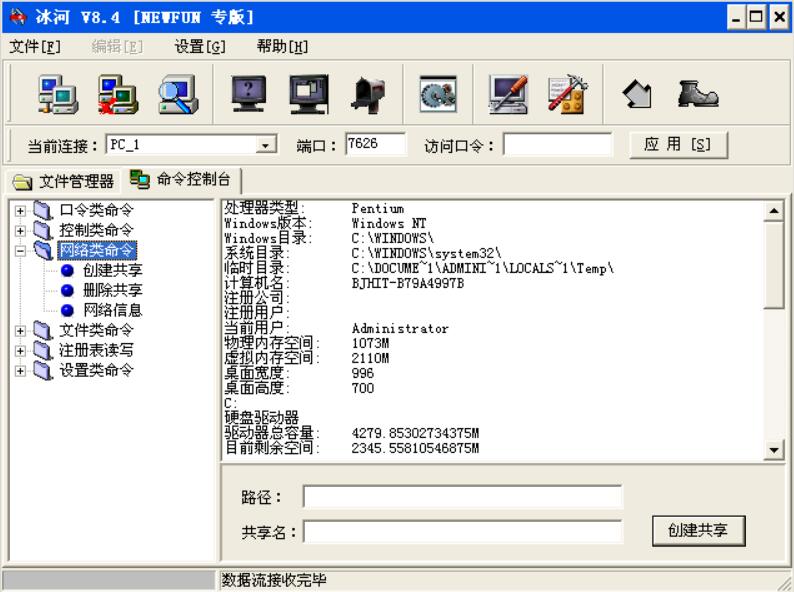Minimize the 冰河 window
Image resolution: width=794 pixels, height=592 pixels.
(x=737, y=18)
